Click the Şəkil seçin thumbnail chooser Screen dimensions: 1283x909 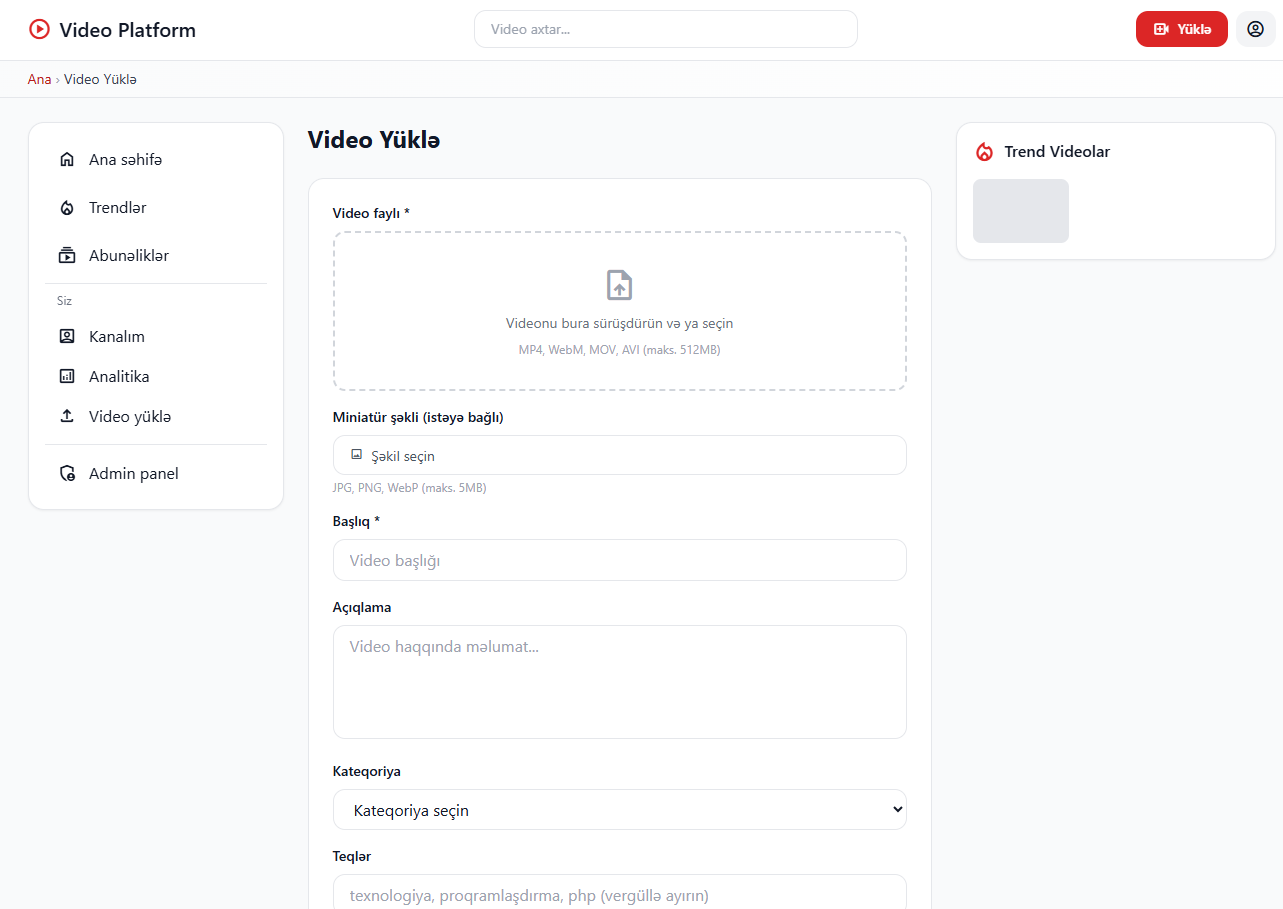(x=619, y=456)
